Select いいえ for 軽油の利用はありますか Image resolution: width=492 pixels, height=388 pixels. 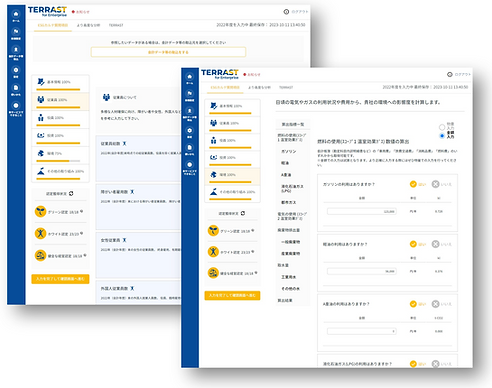pyautogui.click(x=442, y=244)
